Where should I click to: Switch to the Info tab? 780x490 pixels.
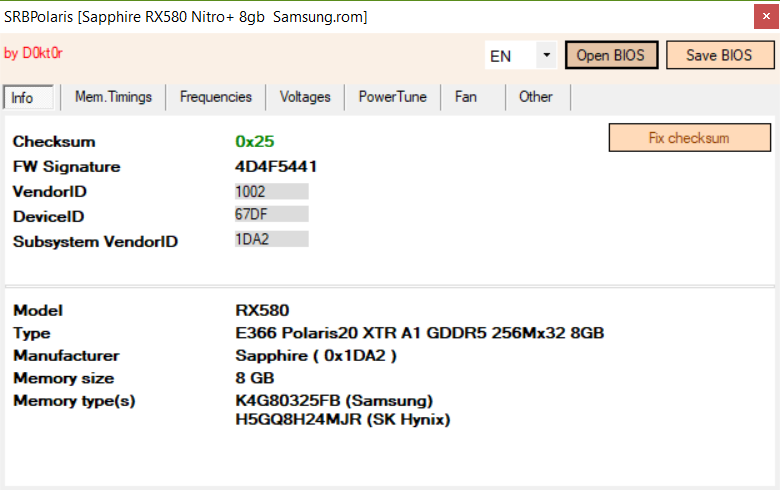tap(28, 97)
